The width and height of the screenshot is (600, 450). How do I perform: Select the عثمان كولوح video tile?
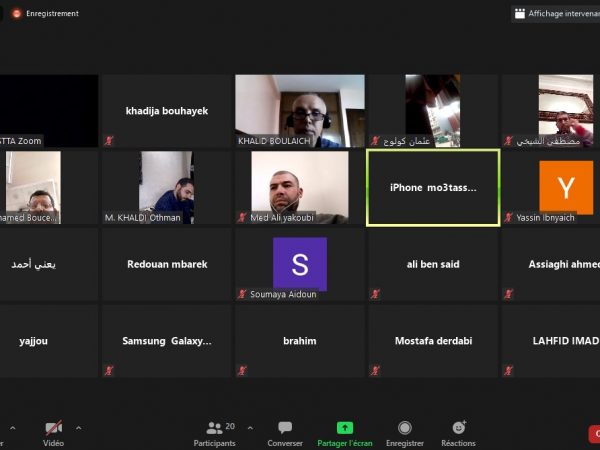pyautogui.click(x=433, y=111)
